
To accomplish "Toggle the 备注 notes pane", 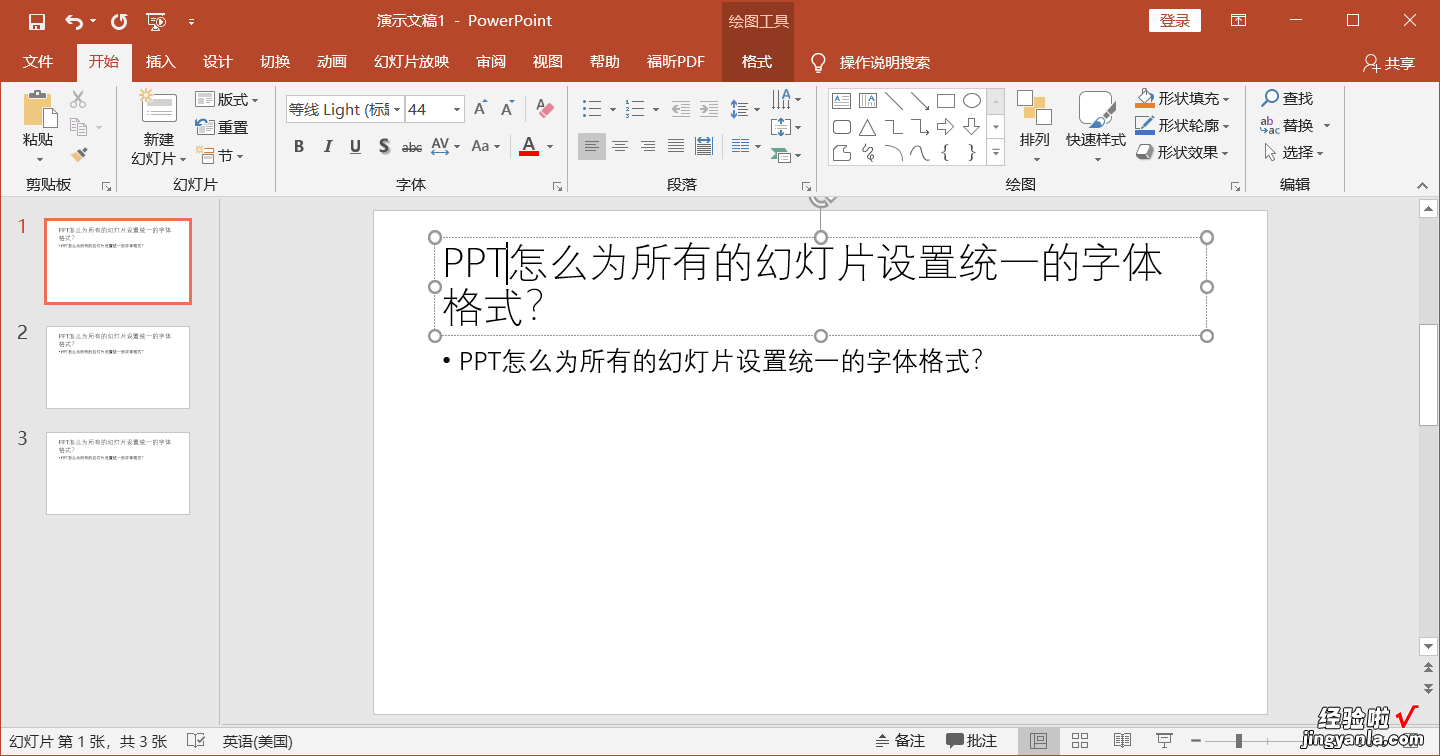I will (x=900, y=741).
